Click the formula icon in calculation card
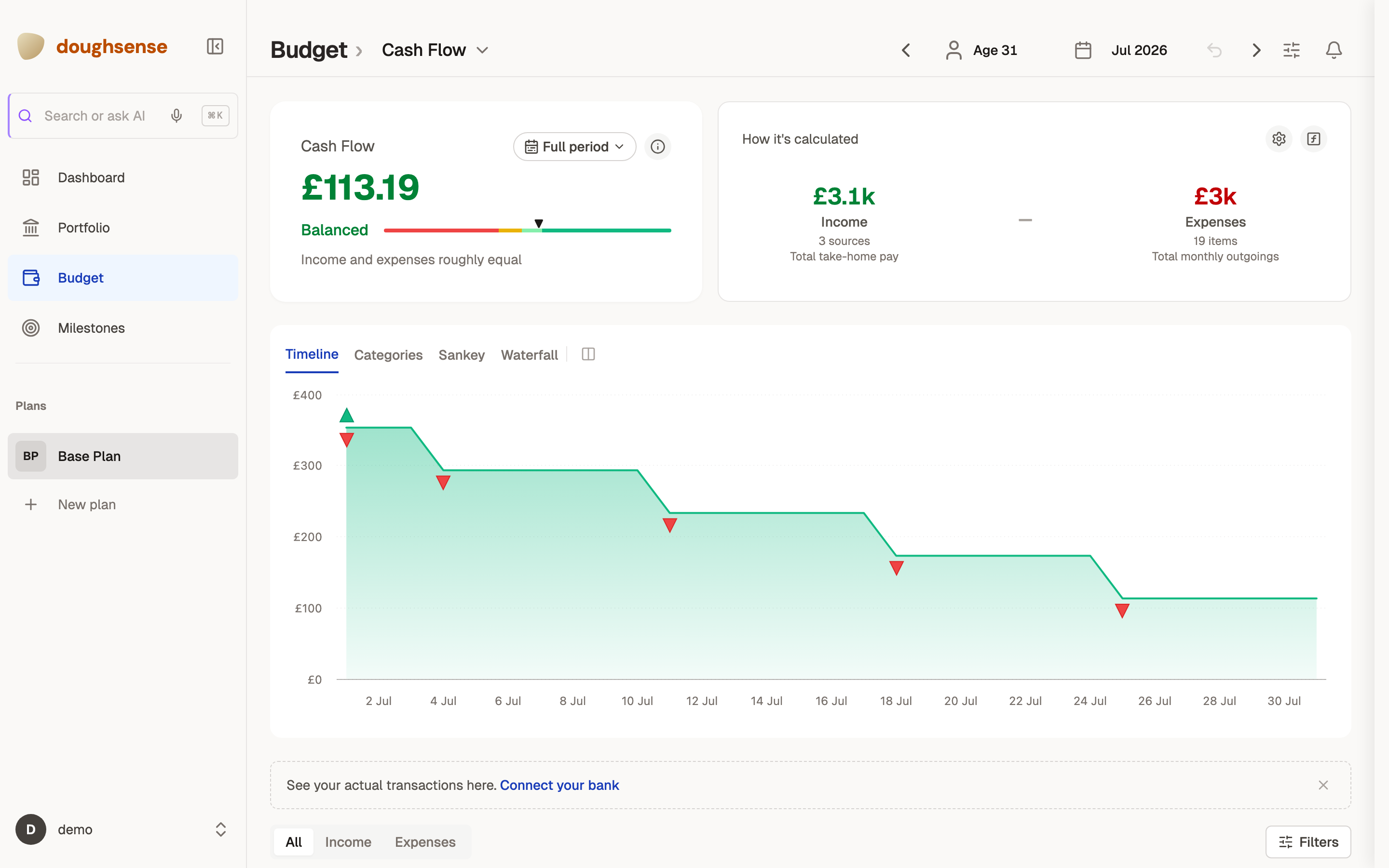This screenshot has width=1389, height=868. coord(1314,139)
